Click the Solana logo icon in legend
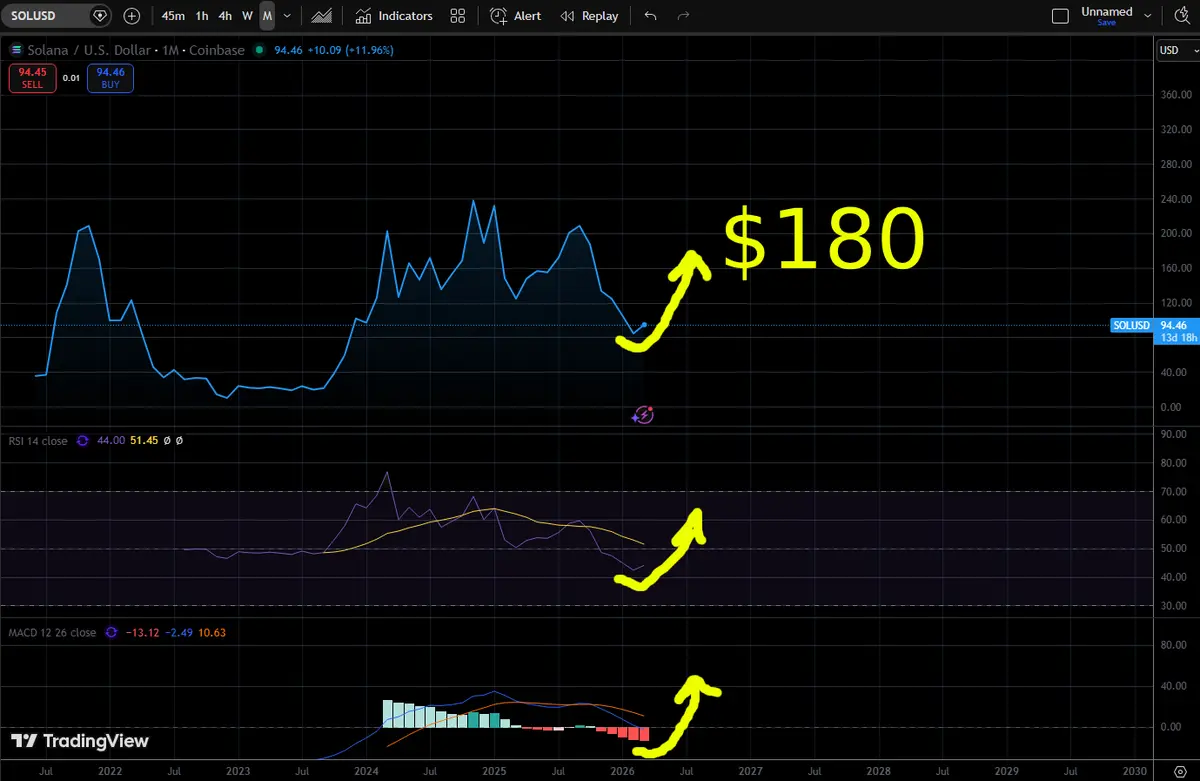The height and width of the screenshot is (781, 1200). 16,50
